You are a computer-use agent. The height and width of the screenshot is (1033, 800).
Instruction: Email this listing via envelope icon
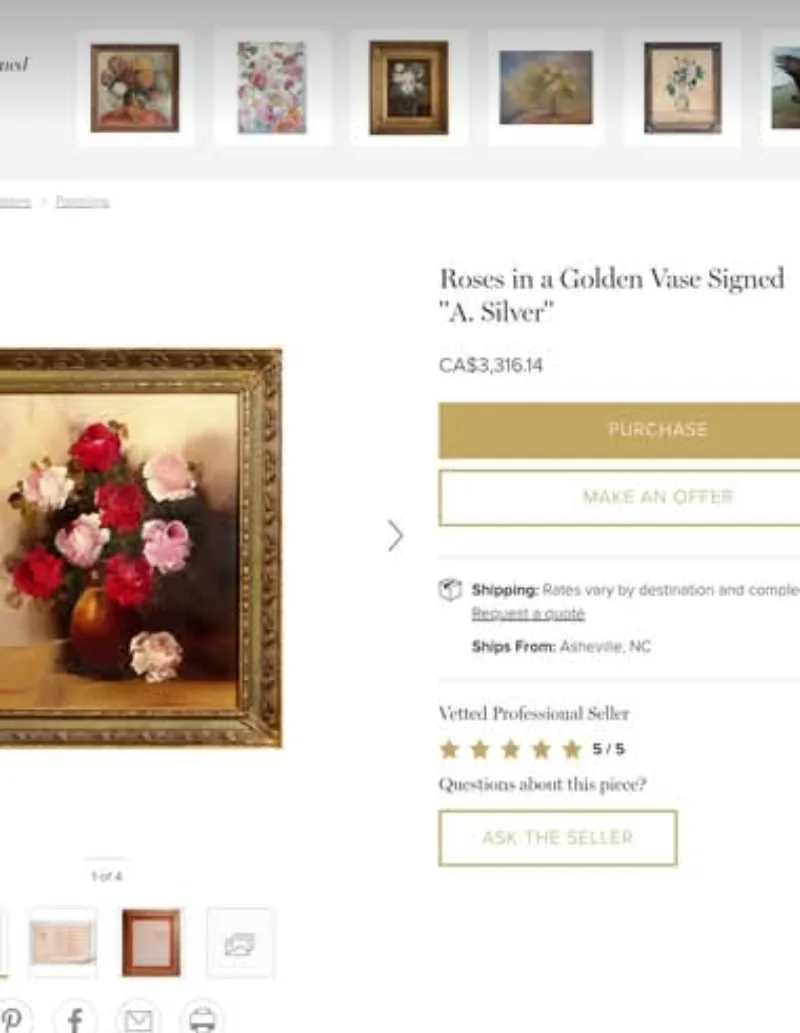[139, 1019]
